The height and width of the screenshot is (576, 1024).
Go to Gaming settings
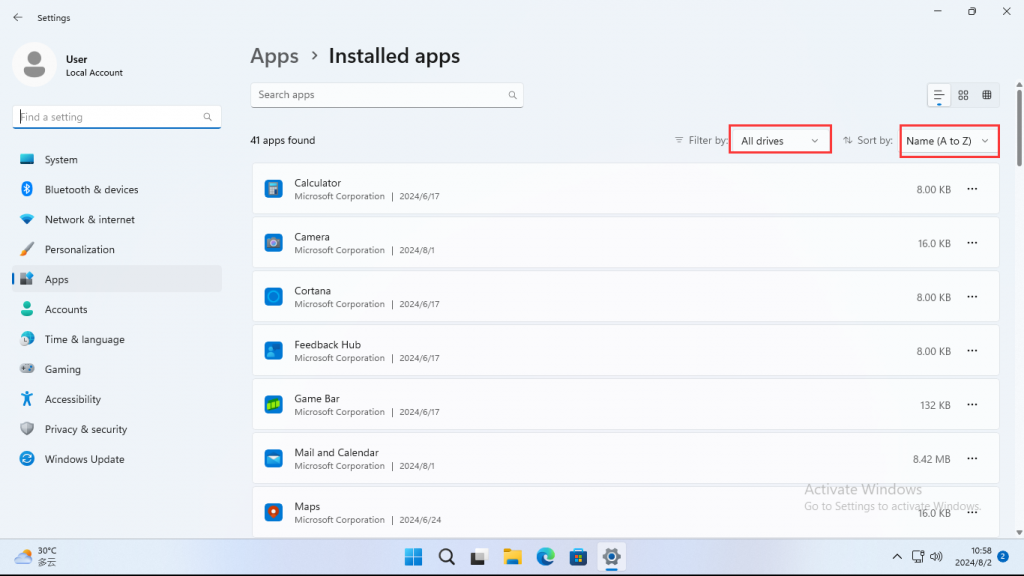point(117,370)
